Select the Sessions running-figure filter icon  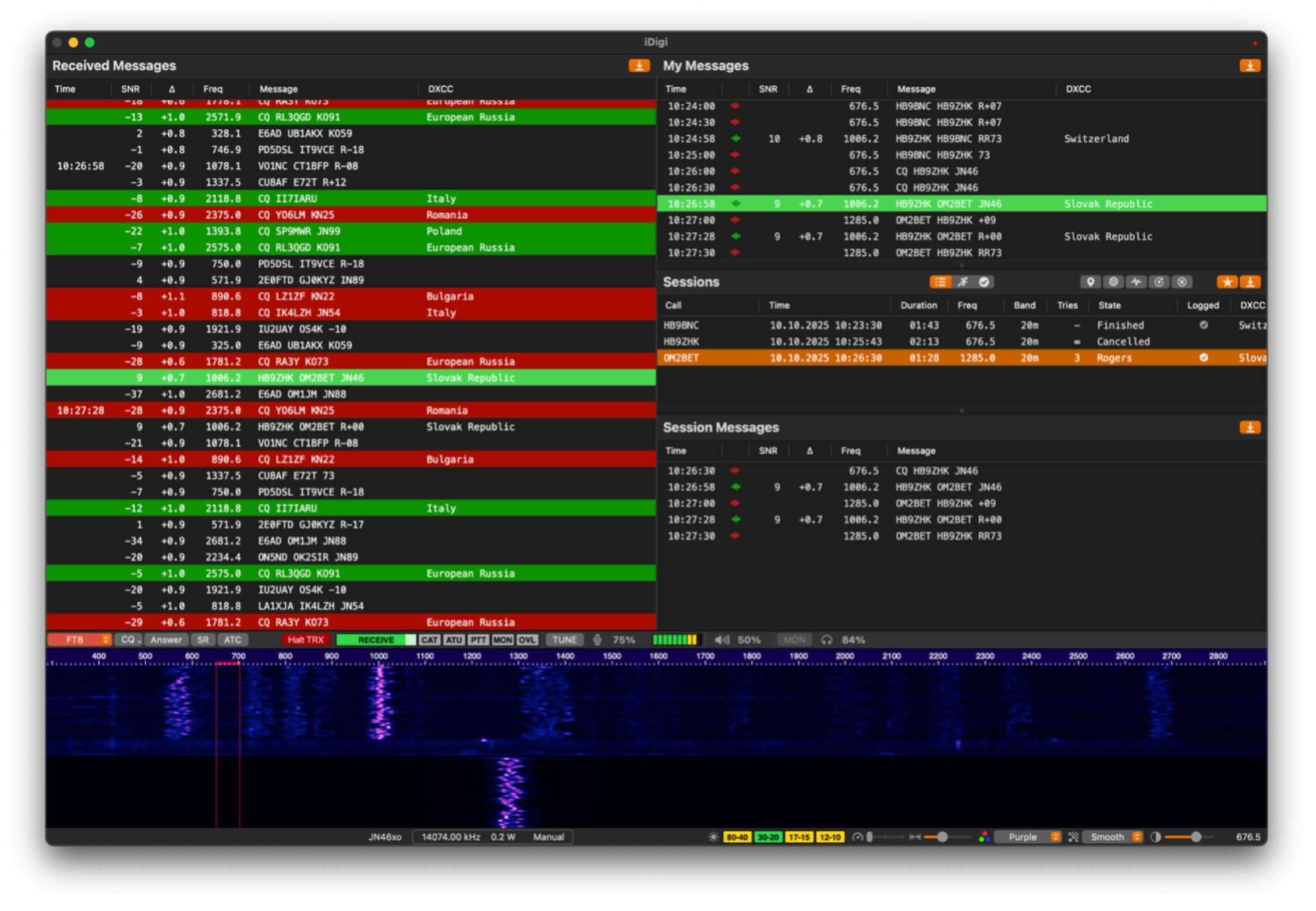coord(963,282)
